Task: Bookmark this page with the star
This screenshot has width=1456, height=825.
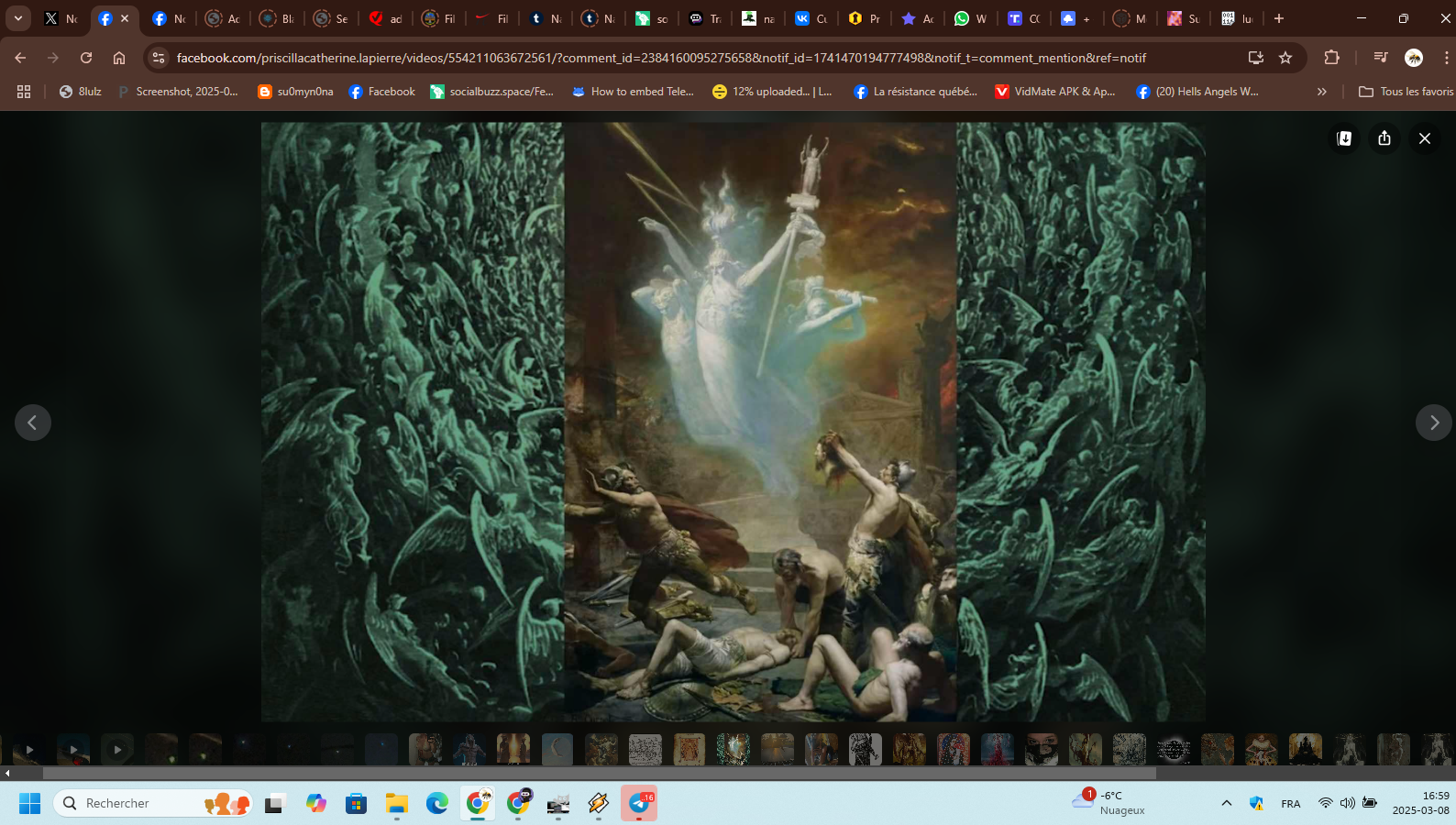Action: (x=1285, y=58)
